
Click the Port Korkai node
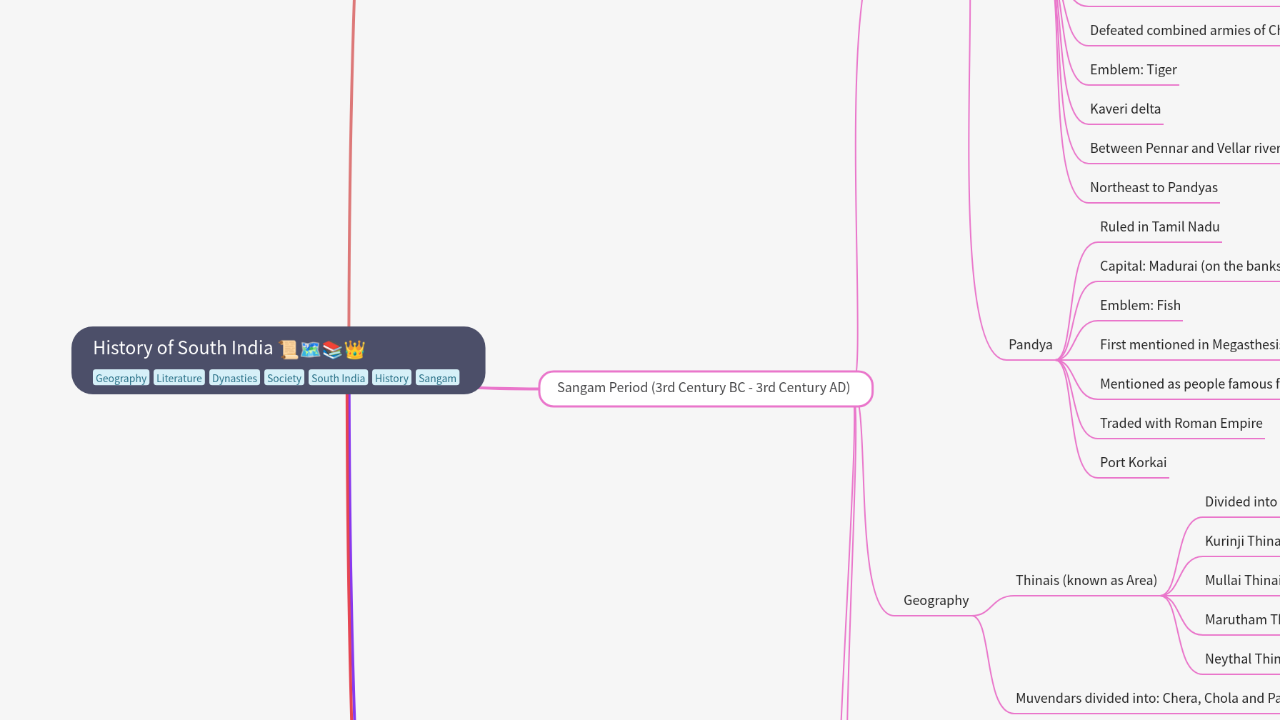tap(1133, 463)
